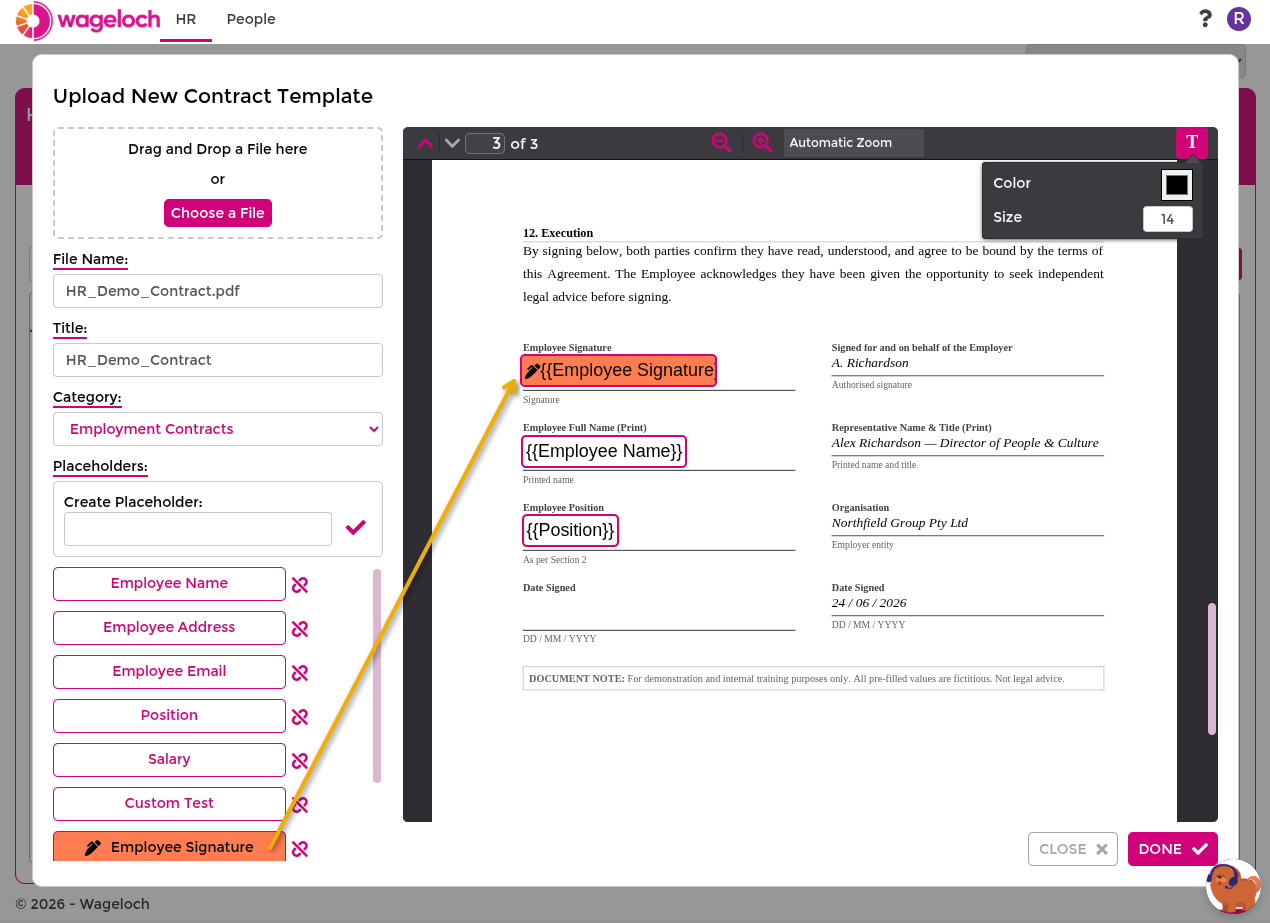Select the Employee Signature placeholder button
Image resolution: width=1270 pixels, height=923 pixels.
point(169,847)
